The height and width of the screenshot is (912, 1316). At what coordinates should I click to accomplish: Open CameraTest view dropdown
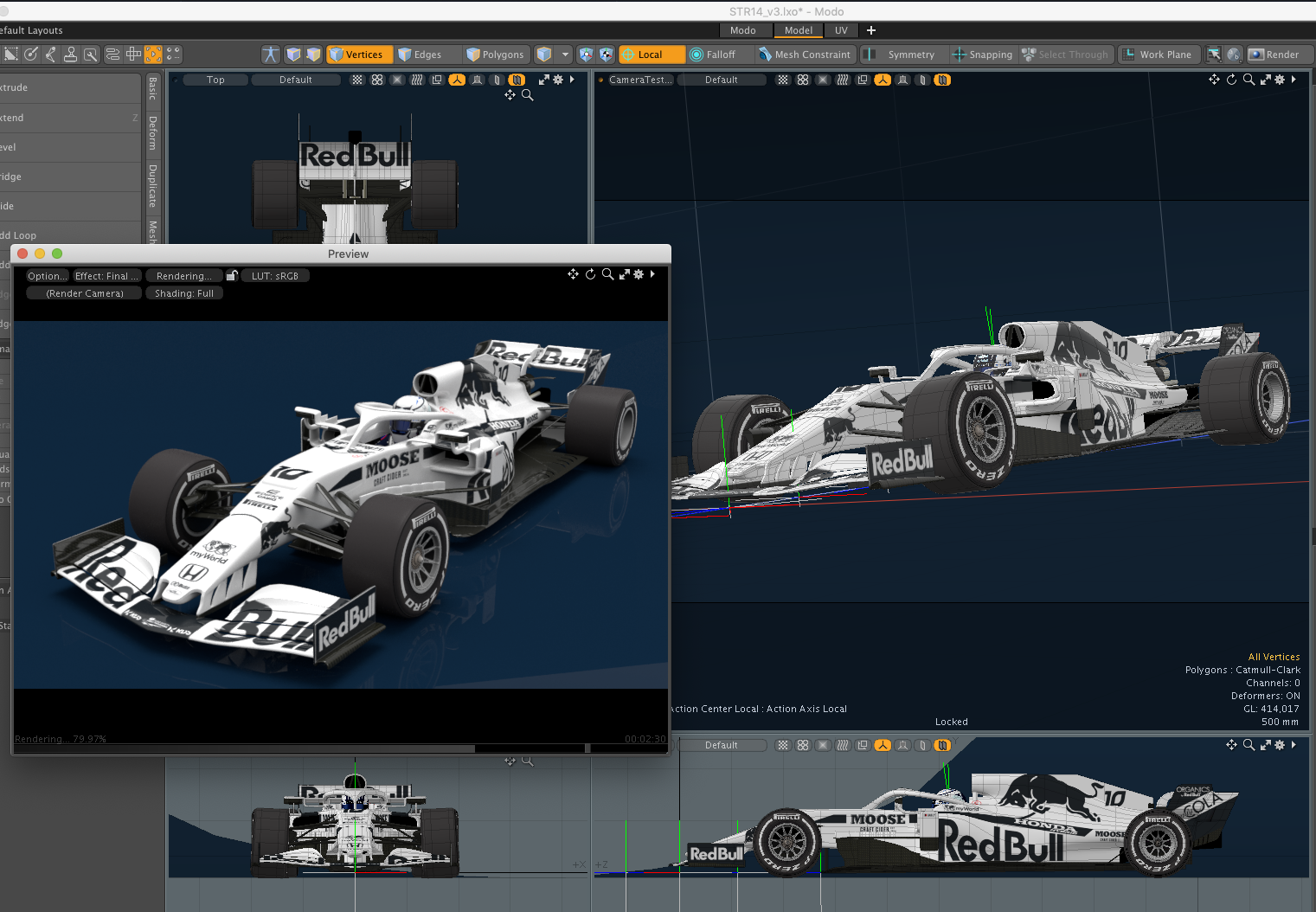click(x=640, y=80)
